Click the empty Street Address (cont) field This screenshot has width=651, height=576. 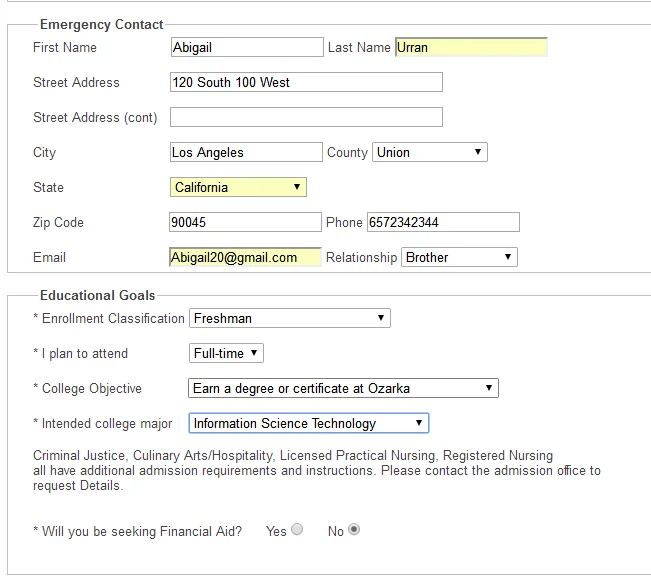(x=306, y=117)
